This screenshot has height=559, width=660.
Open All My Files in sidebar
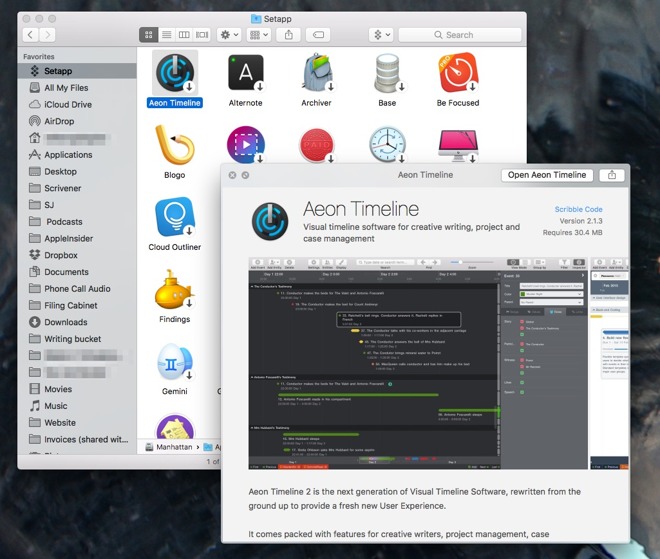click(77, 88)
